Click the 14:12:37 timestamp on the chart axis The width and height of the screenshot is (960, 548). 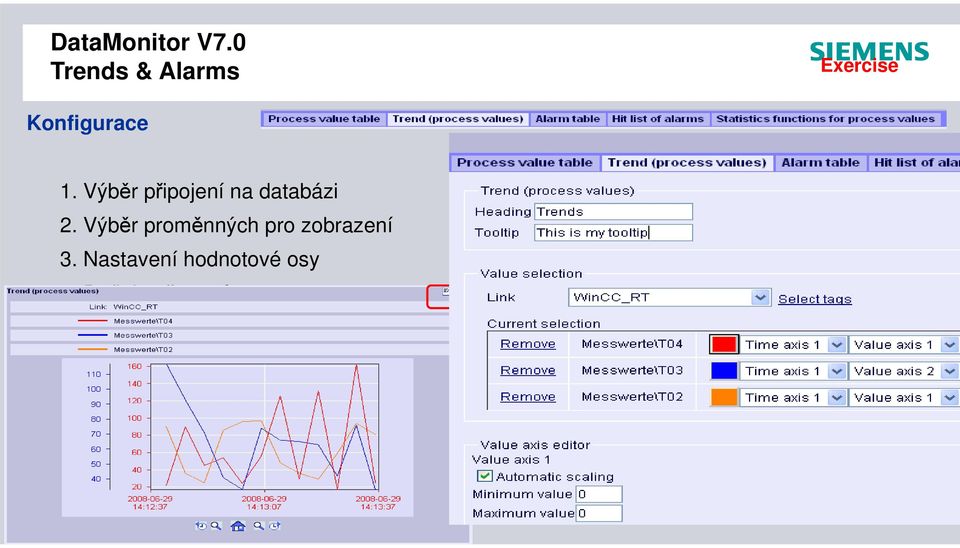(150, 507)
